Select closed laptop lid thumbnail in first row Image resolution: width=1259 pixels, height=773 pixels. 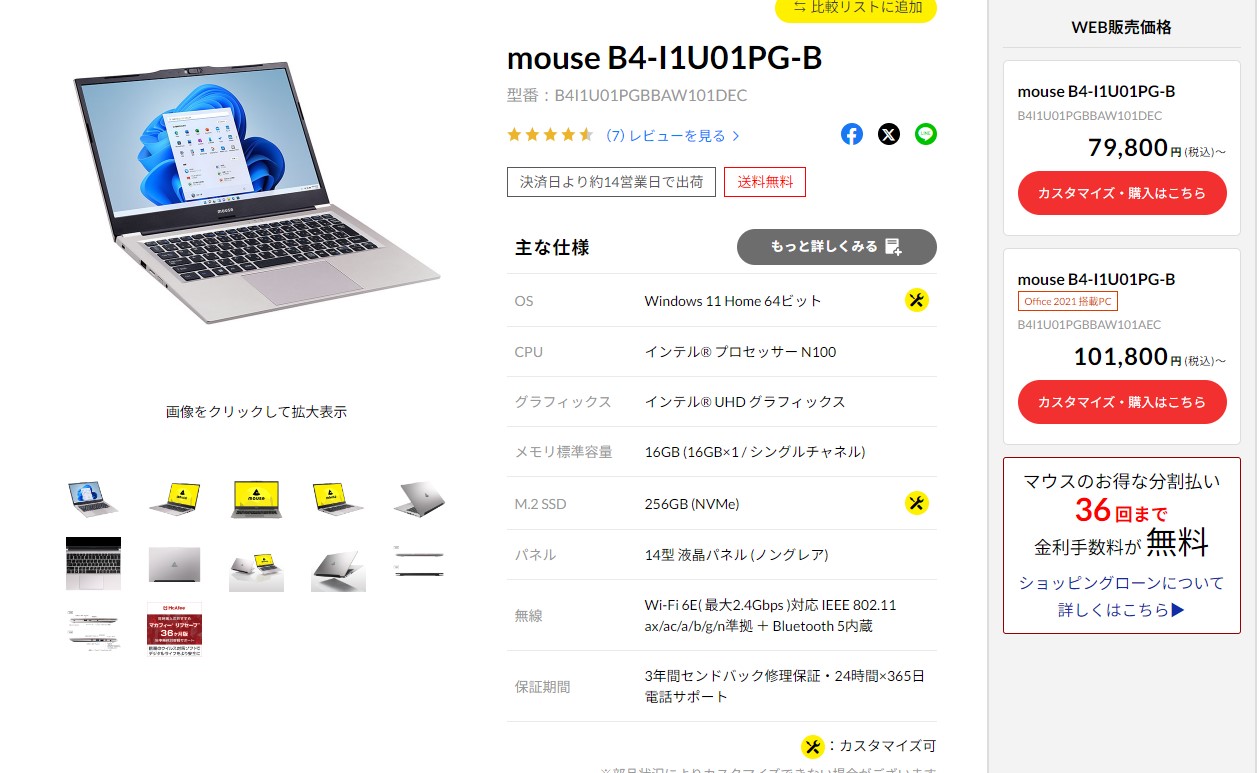click(420, 498)
